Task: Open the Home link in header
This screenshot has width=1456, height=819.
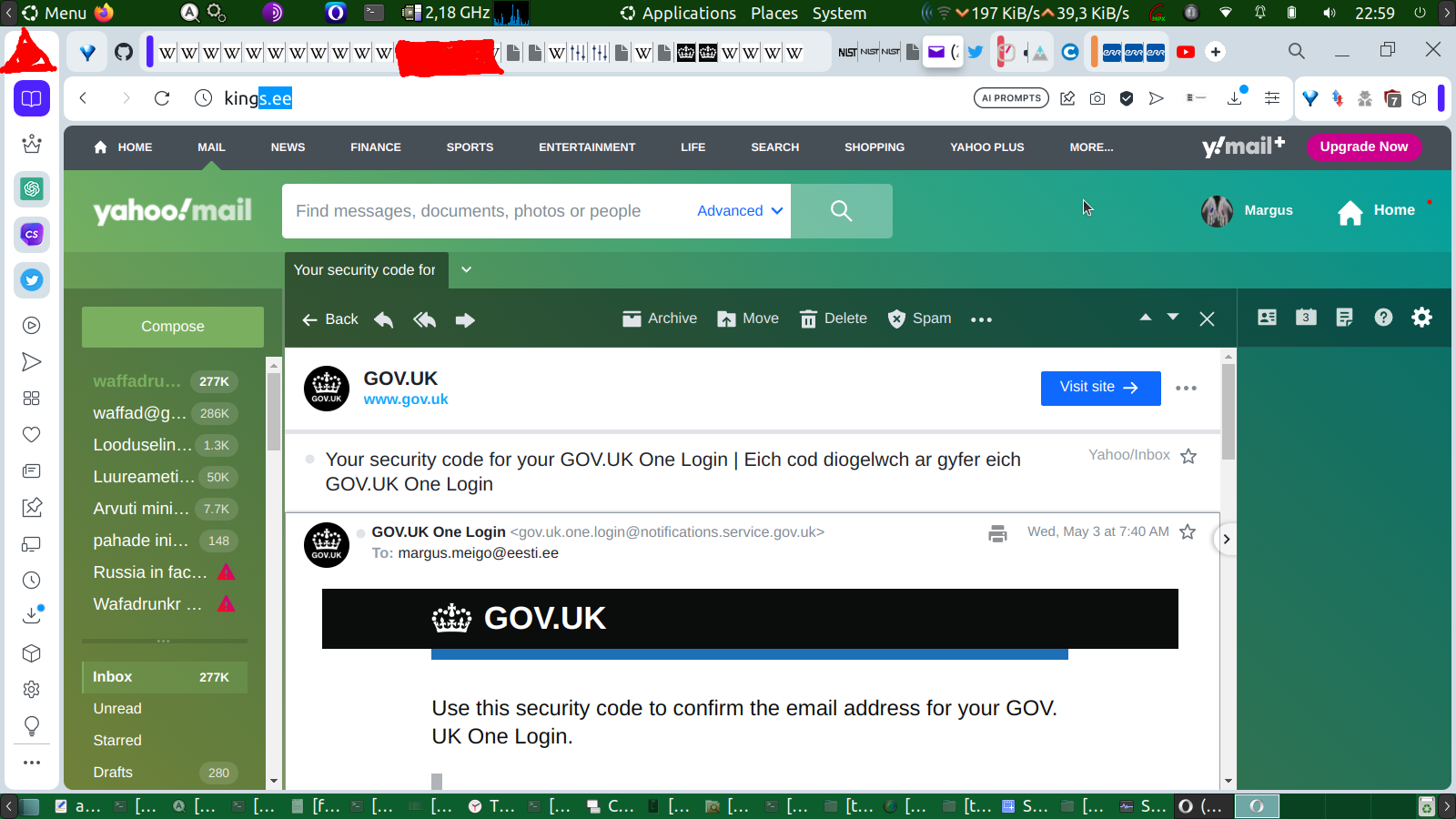Action: click(1376, 211)
